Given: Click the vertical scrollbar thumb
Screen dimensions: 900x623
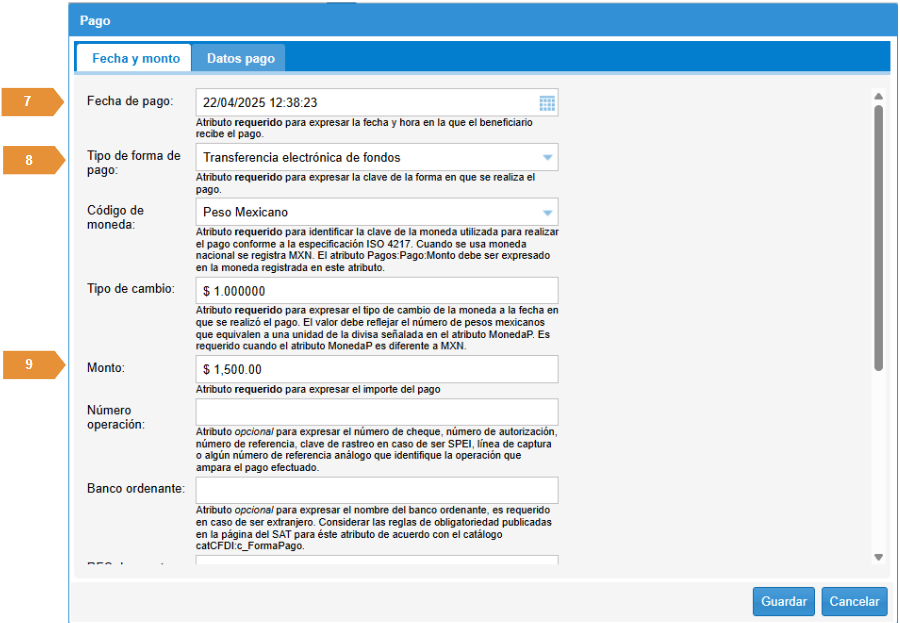Looking at the screenshot, I should point(878,238).
